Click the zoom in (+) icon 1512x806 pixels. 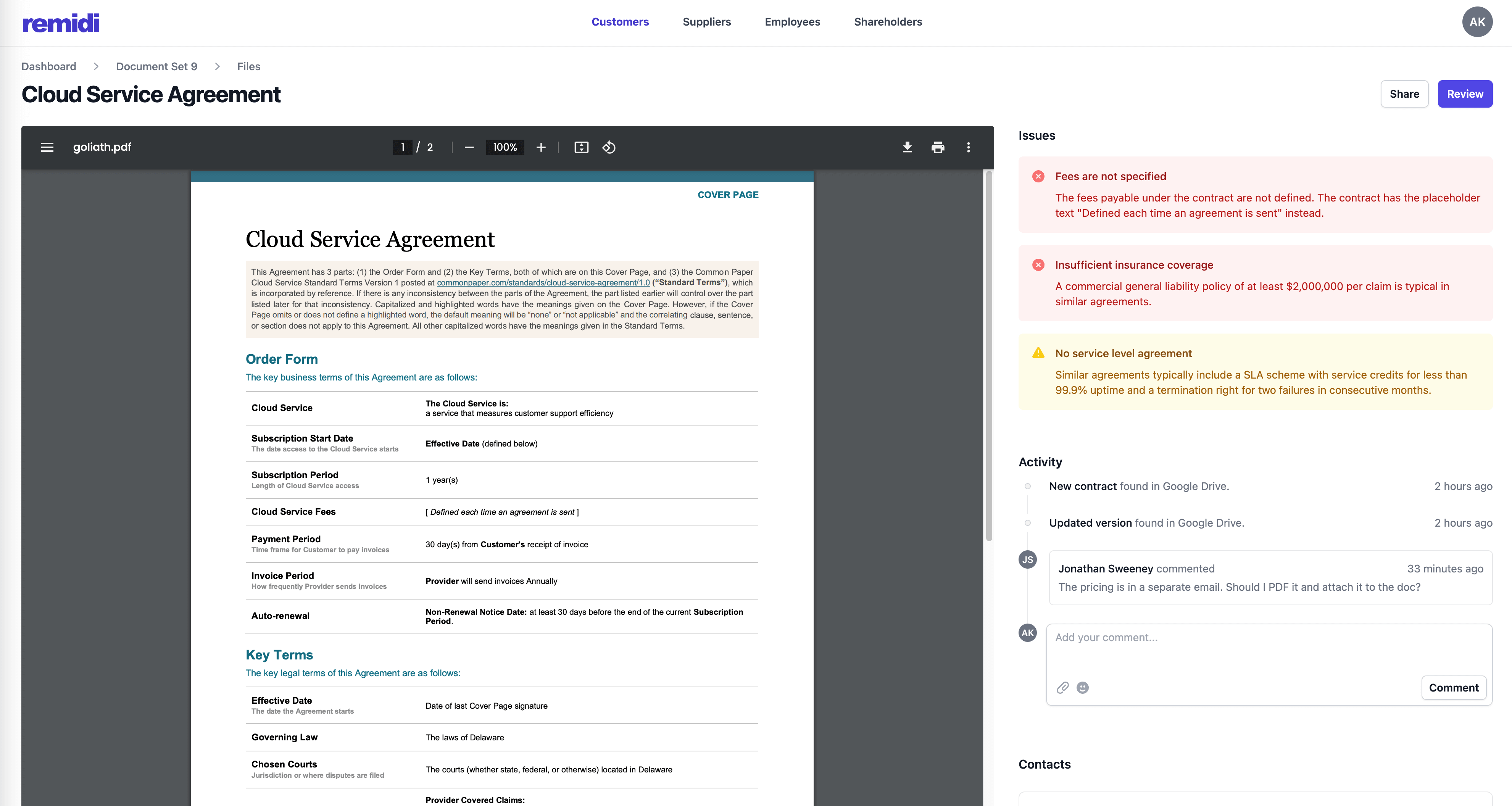[x=541, y=147]
